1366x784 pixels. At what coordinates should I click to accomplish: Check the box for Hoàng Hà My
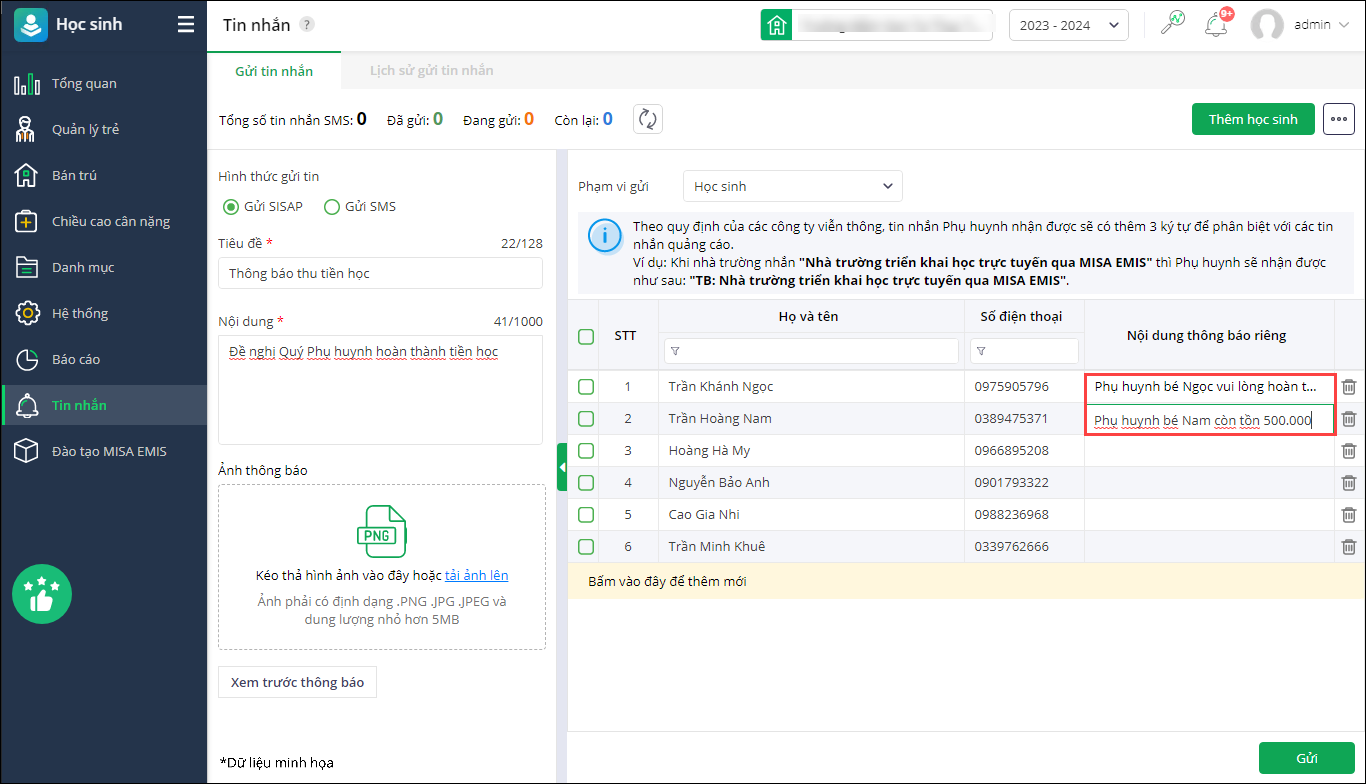(x=586, y=451)
